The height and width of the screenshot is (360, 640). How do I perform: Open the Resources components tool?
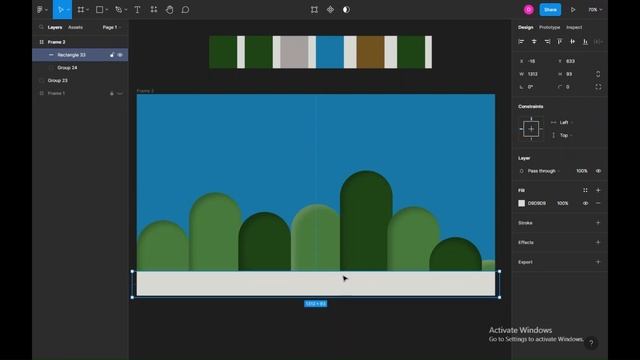pyautogui.click(x=153, y=9)
